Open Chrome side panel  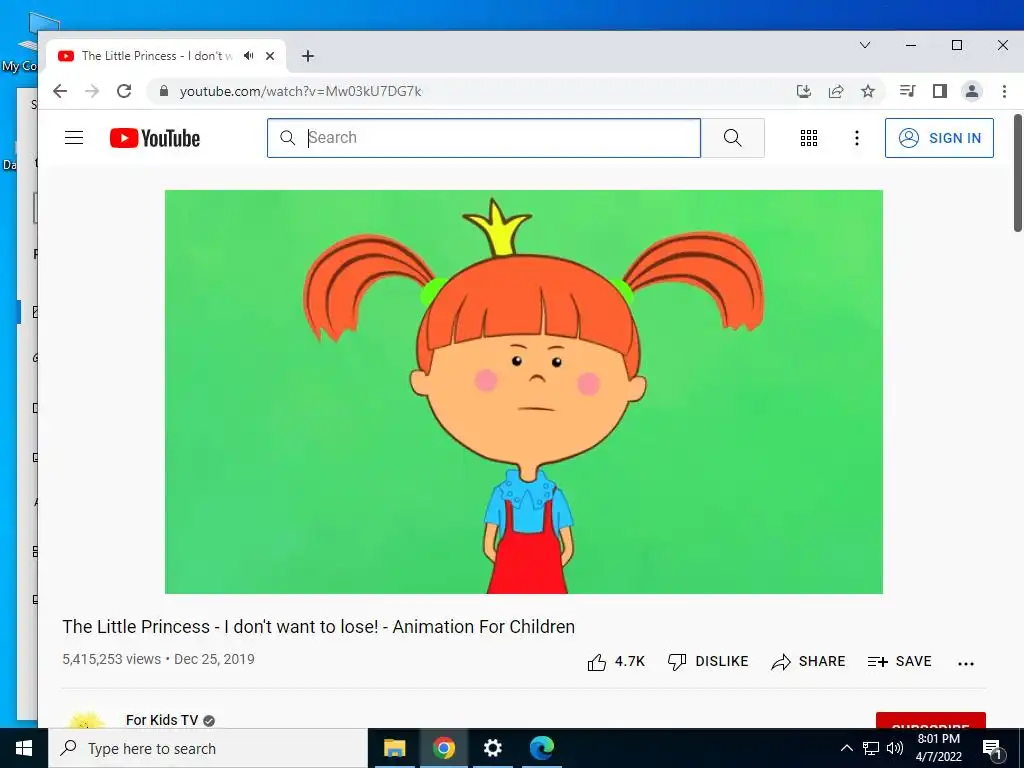click(x=940, y=91)
